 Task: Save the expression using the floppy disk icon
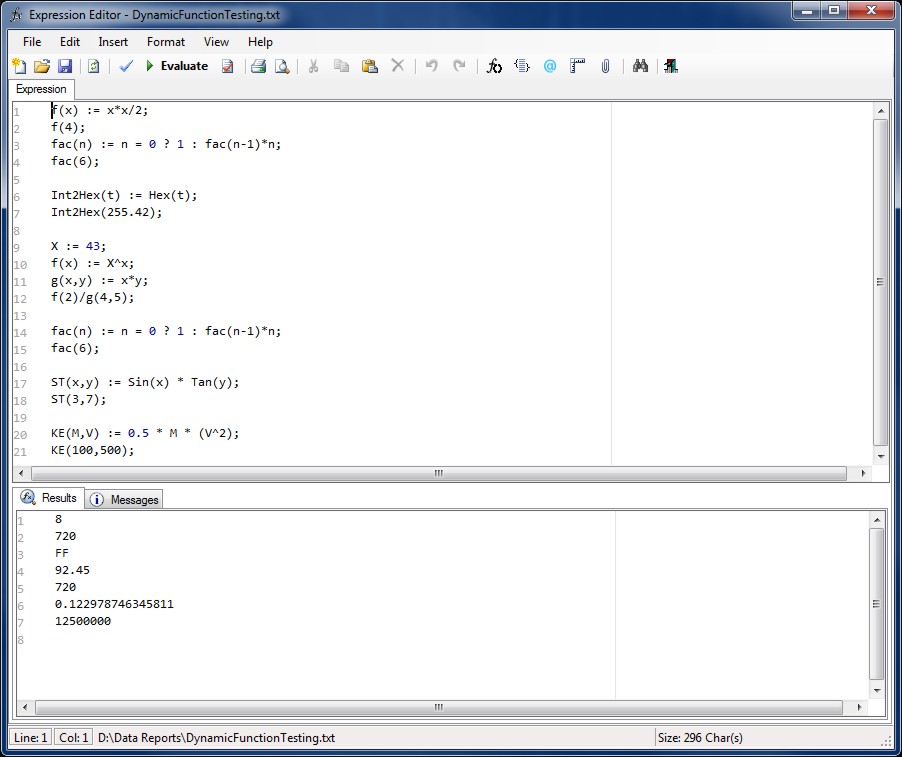(65, 66)
